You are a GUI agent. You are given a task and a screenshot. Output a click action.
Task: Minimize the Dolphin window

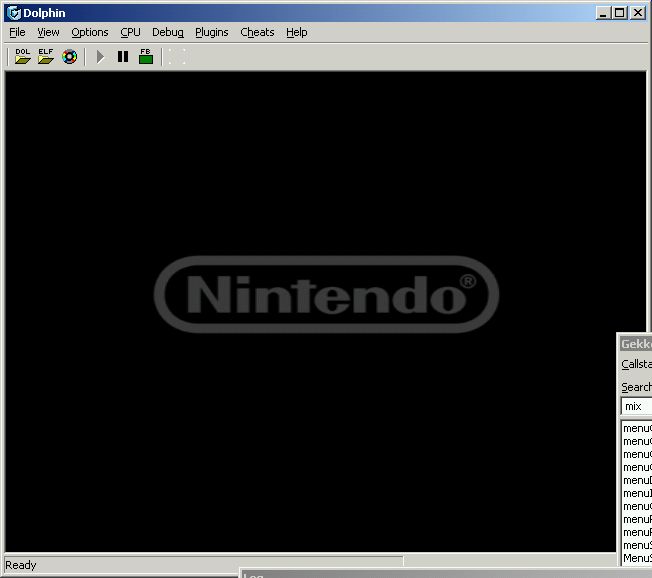pyautogui.click(x=603, y=13)
